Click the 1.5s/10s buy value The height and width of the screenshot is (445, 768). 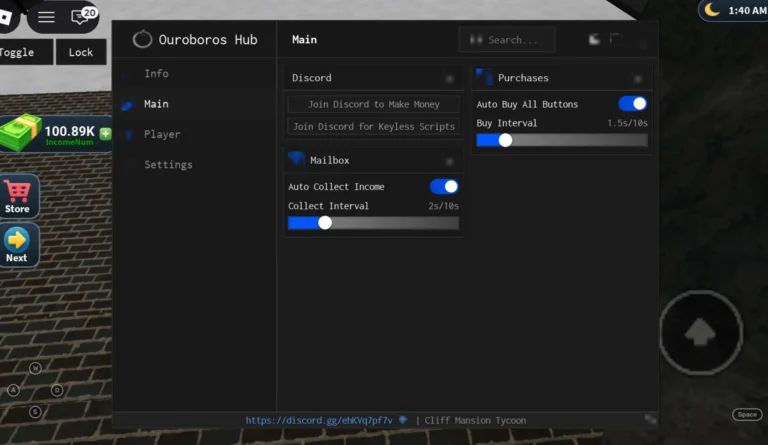pyautogui.click(x=627, y=123)
